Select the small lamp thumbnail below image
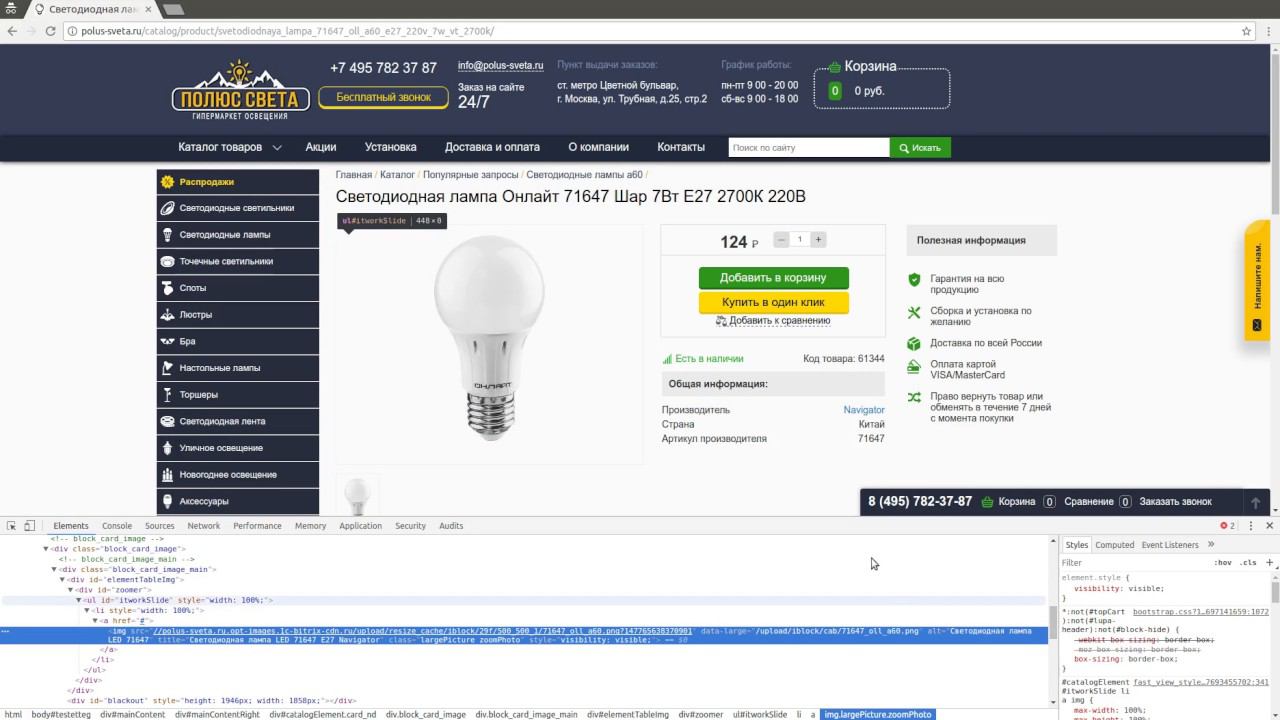 [x=358, y=495]
